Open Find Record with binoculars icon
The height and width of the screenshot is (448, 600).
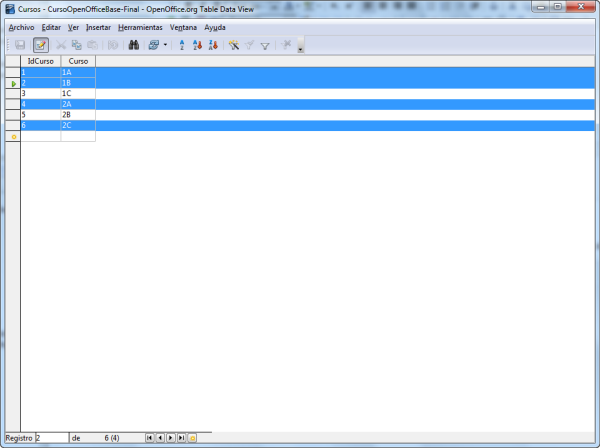pyautogui.click(x=134, y=45)
